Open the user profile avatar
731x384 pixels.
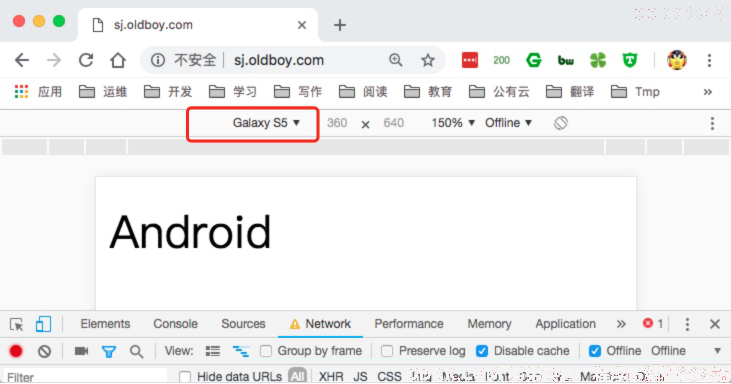pos(676,60)
